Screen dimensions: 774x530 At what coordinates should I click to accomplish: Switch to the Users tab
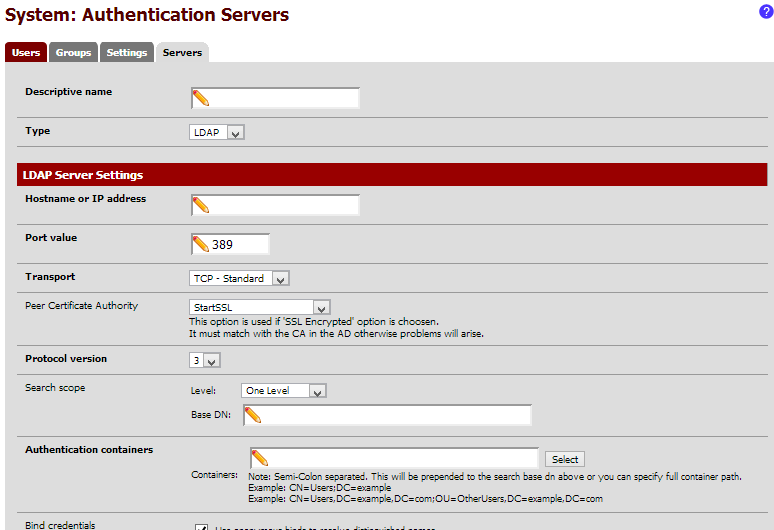pyautogui.click(x=26, y=52)
